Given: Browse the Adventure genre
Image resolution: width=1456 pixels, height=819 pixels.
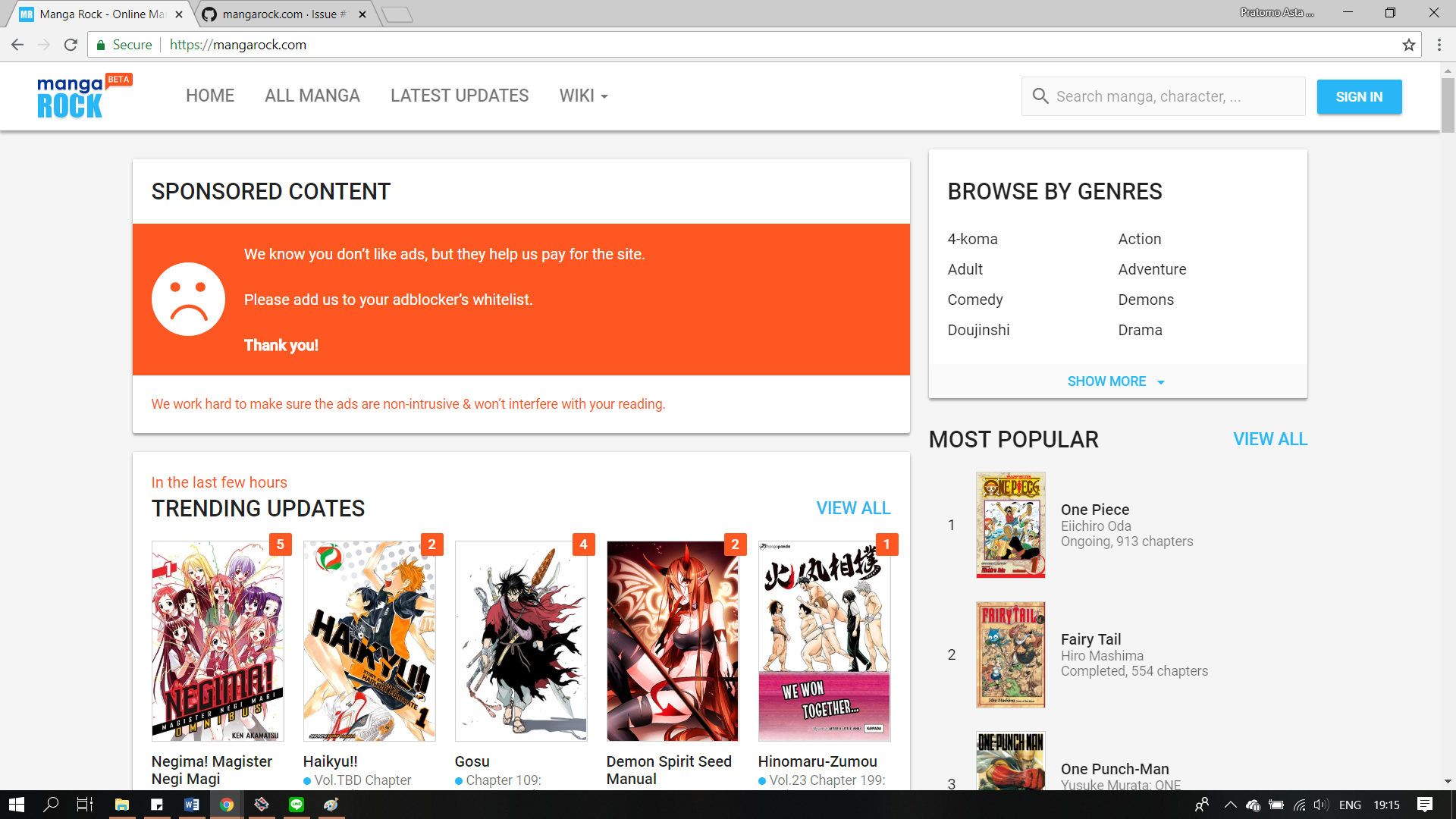Looking at the screenshot, I should tap(1151, 269).
